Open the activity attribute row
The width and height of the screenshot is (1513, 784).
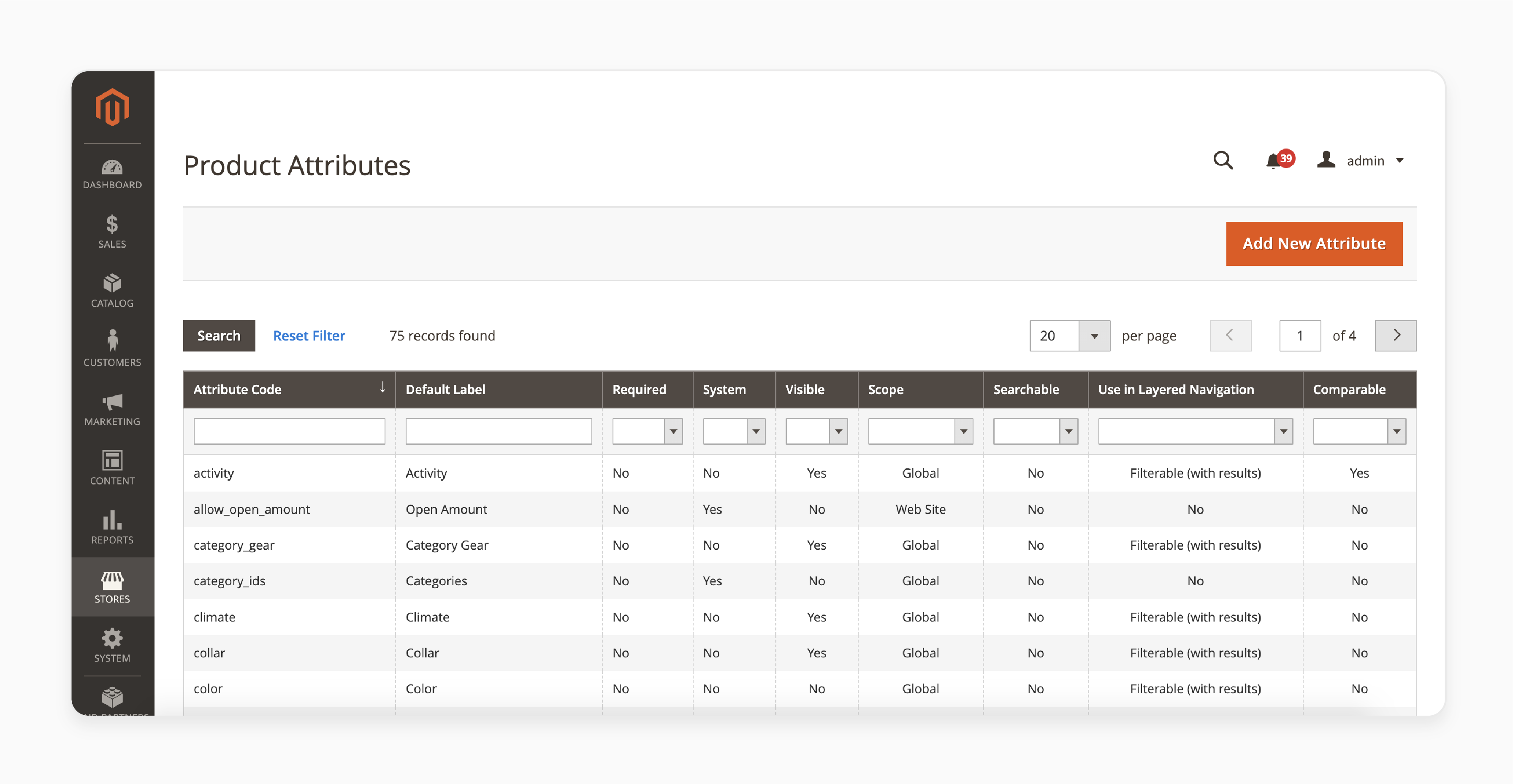800,473
